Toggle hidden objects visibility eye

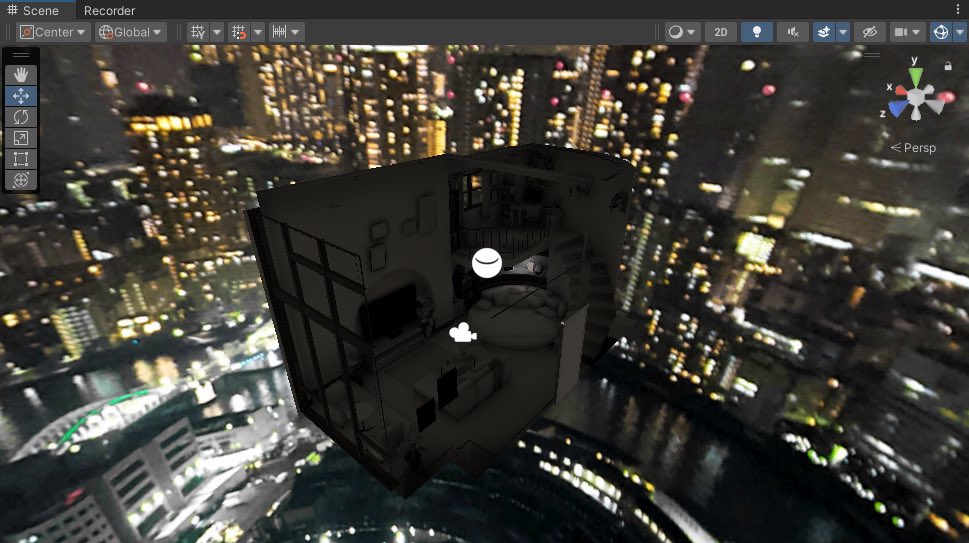click(x=870, y=32)
